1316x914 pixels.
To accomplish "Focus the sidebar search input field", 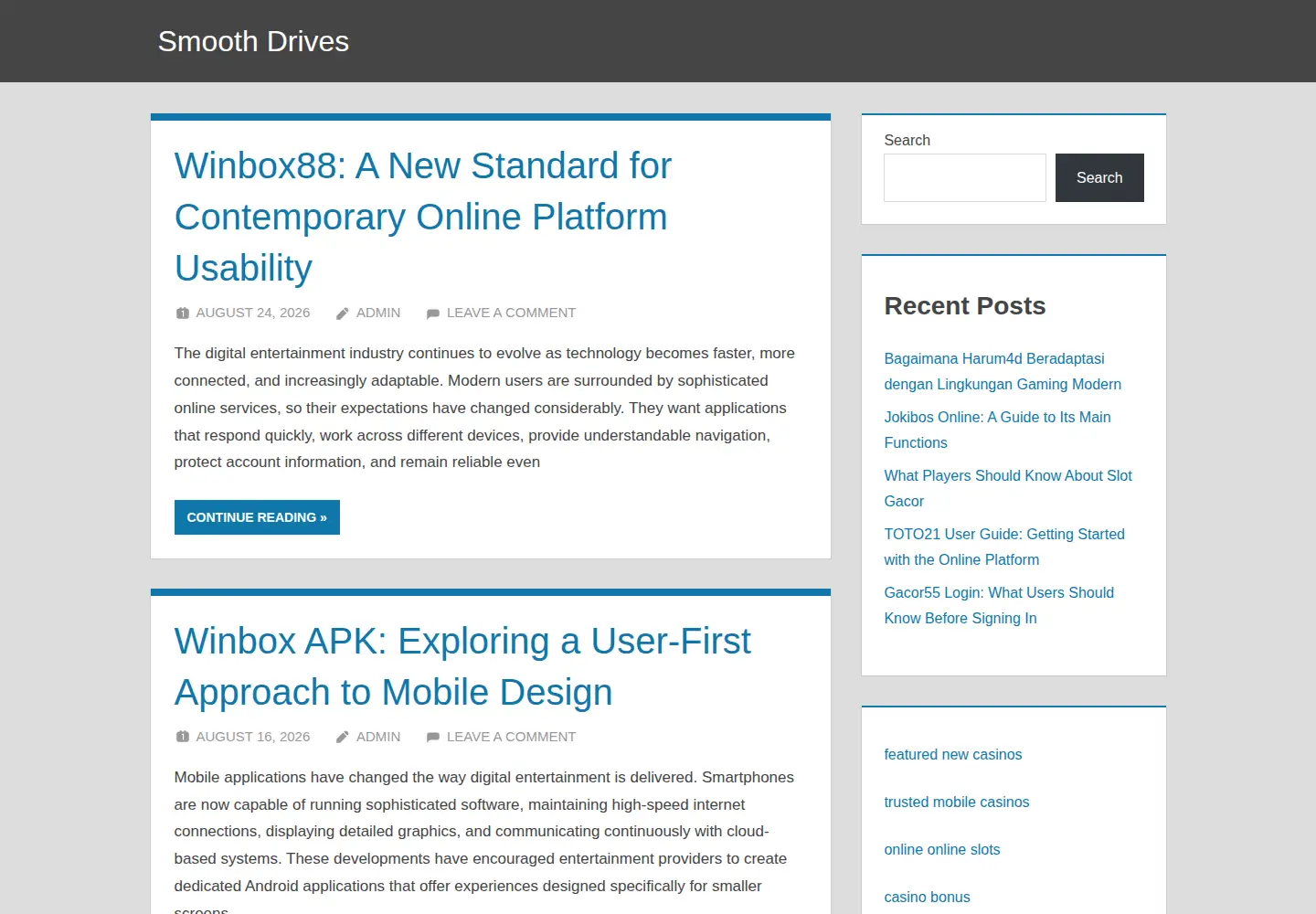I will [965, 177].
